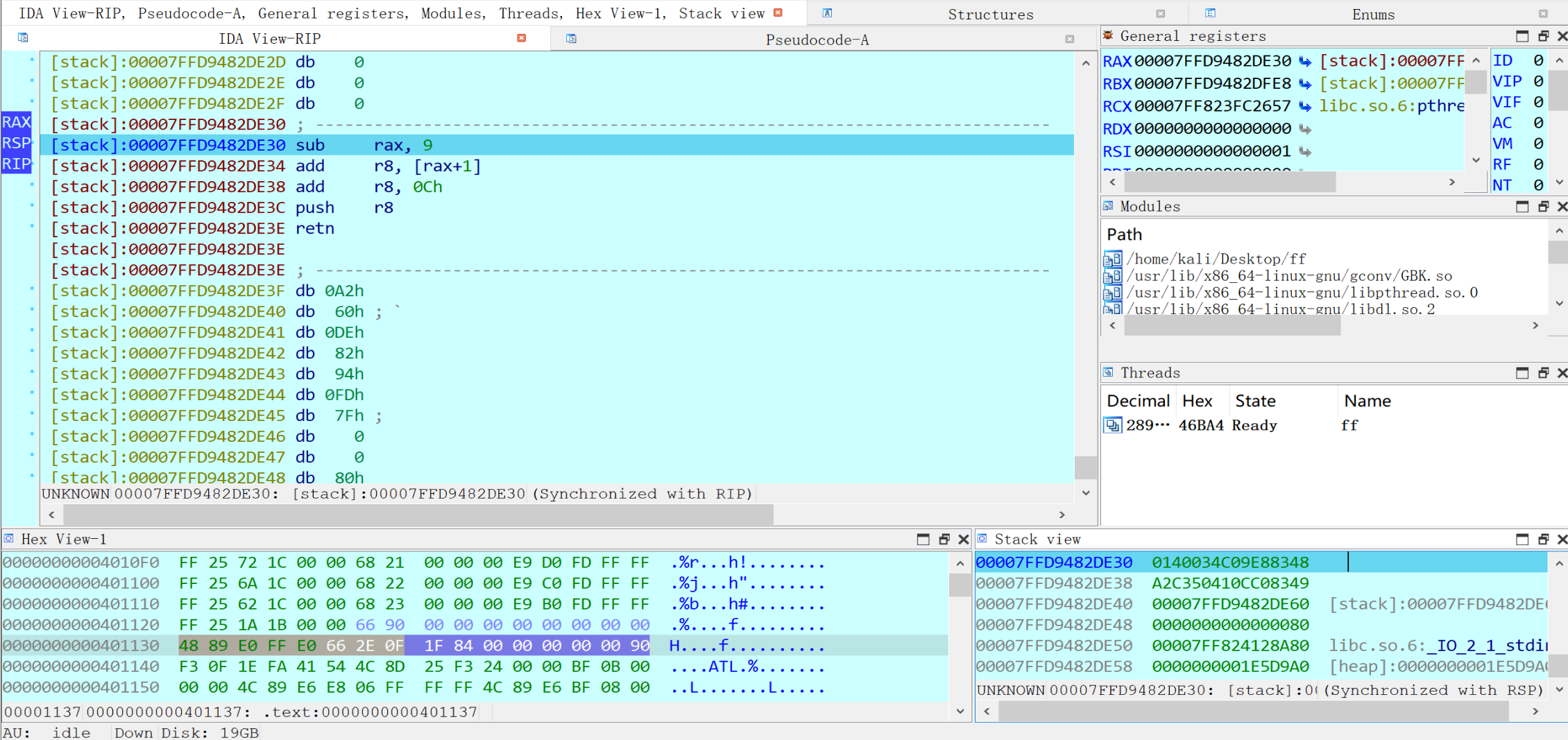The width and height of the screenshot is (1568, 740).
Task: Click the Threads panel icon
Action: click(1108, 372)
